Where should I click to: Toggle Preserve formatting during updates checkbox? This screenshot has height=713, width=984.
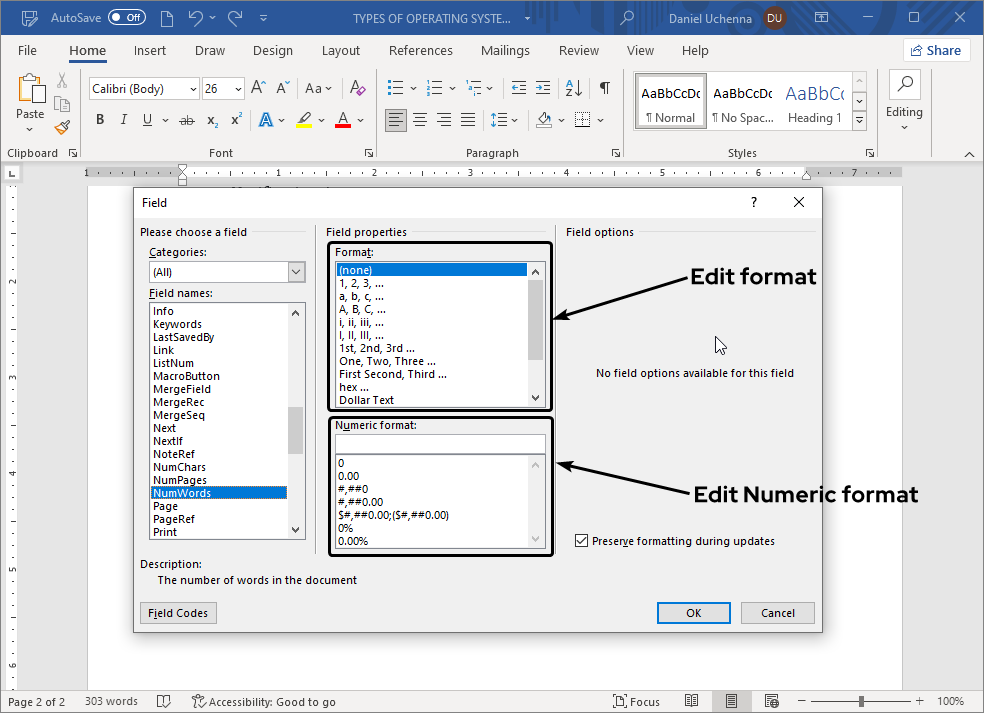(582, 541)
